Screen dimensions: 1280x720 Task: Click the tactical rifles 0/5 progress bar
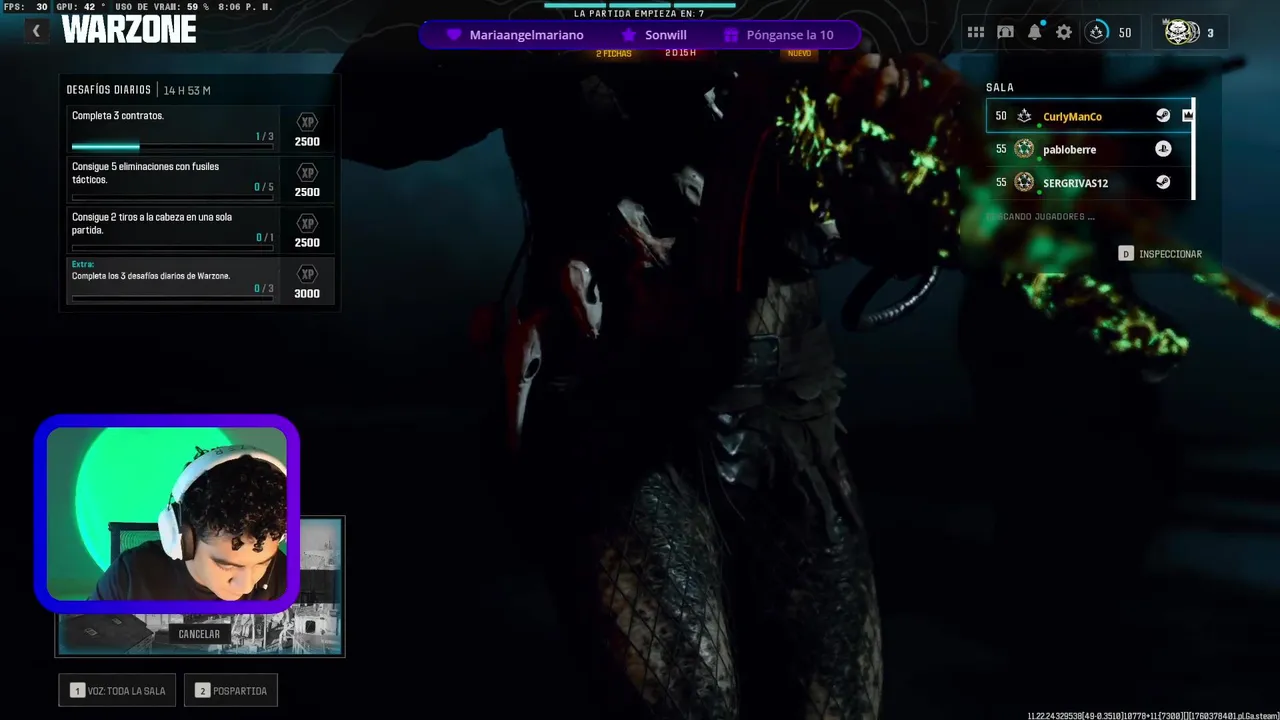172,197
